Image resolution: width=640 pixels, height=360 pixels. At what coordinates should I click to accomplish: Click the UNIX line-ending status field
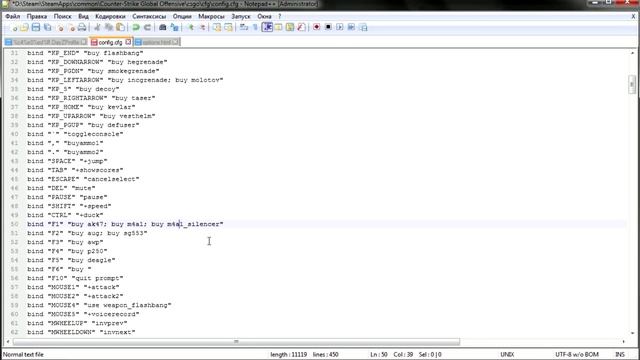pos(507,354)
